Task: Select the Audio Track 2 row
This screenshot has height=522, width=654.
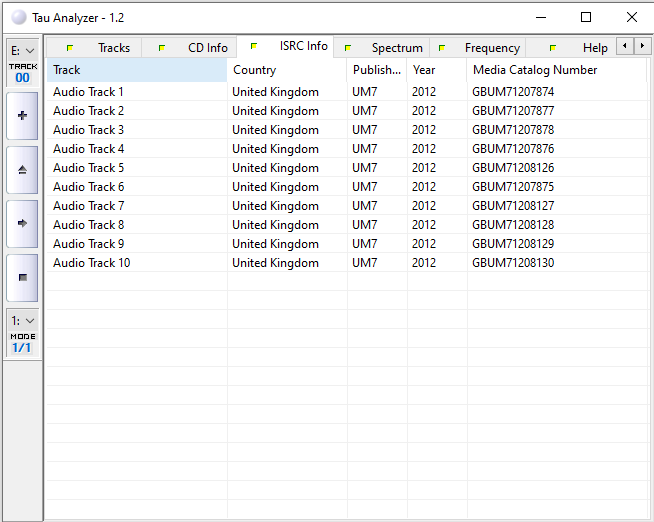Action: pyautogui.click(x=347, y=111)
